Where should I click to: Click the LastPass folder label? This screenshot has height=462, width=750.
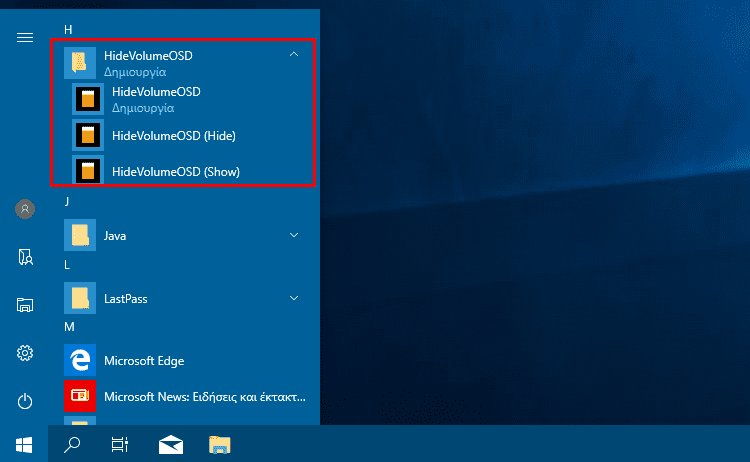point(126,299)
